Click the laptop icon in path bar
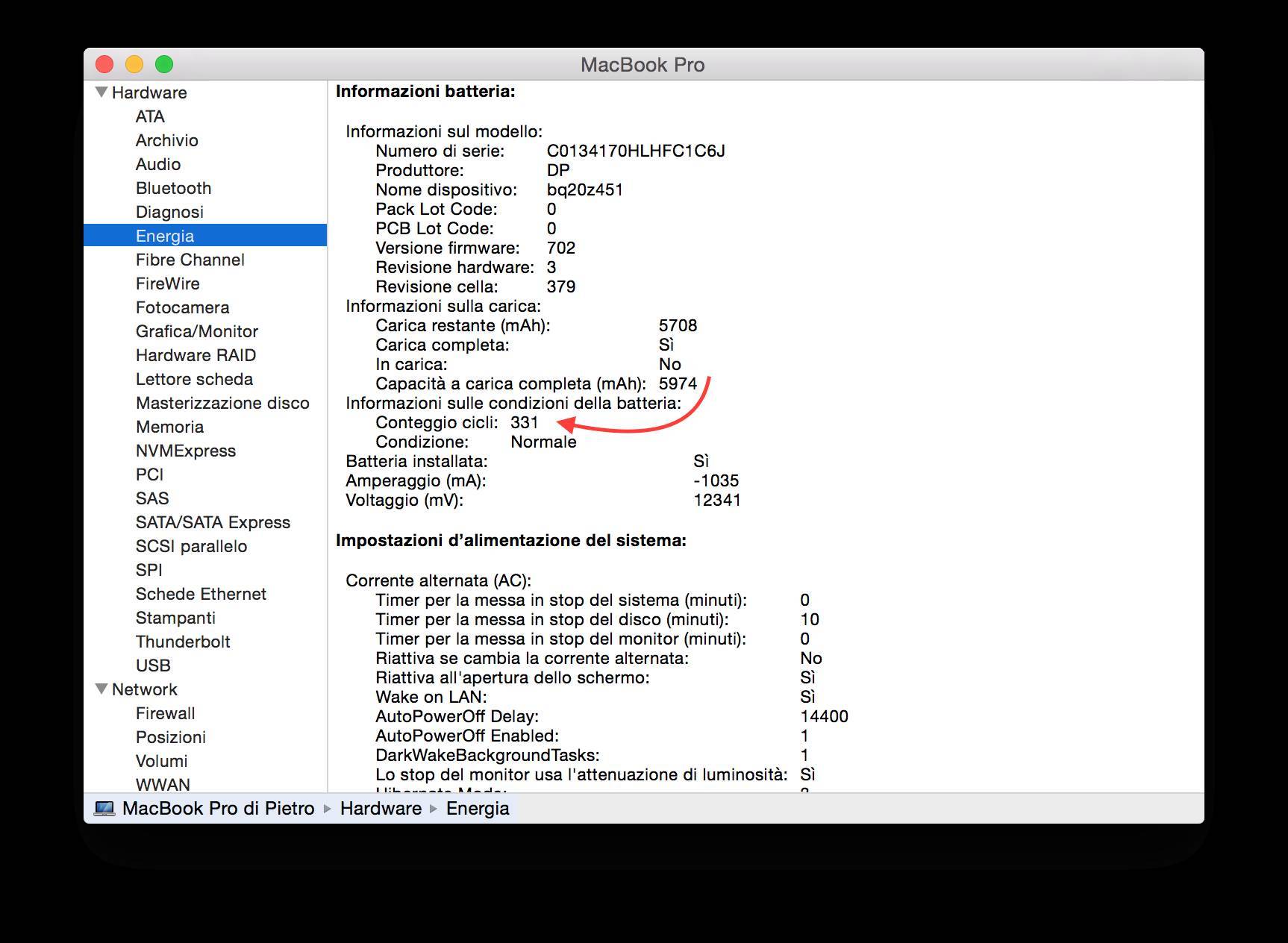This screenshot has height=943, width=1288. coord(104,809)
